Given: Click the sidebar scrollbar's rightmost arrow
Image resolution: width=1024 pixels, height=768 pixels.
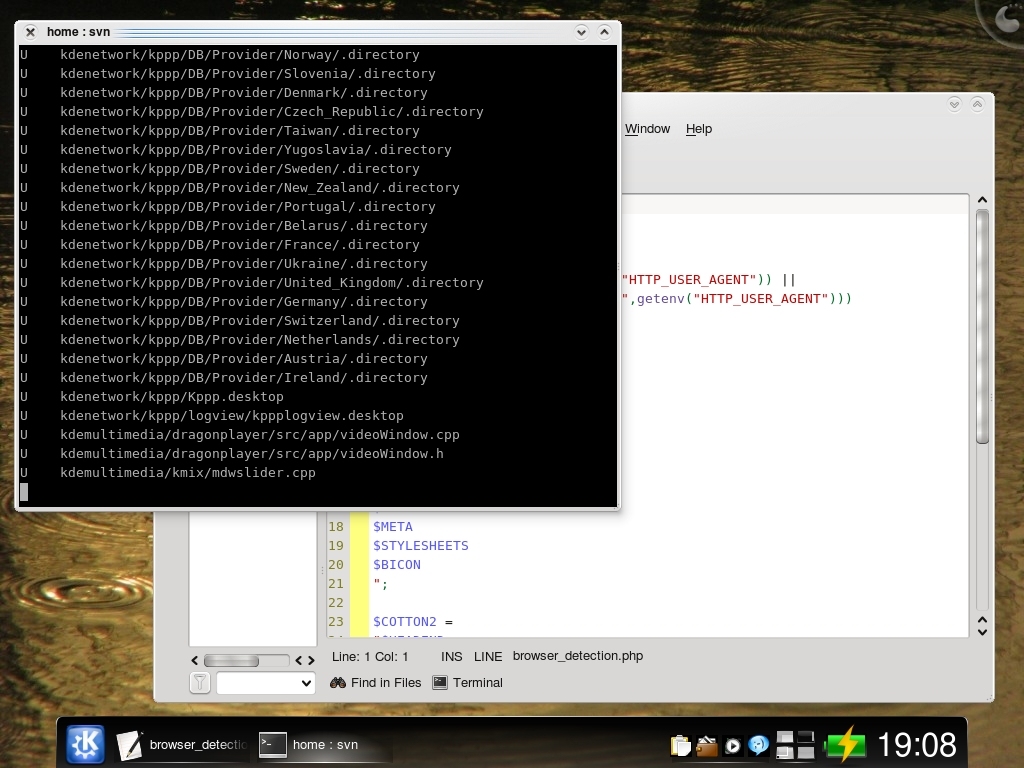Looking at the screenshot, I should point(312,660).
